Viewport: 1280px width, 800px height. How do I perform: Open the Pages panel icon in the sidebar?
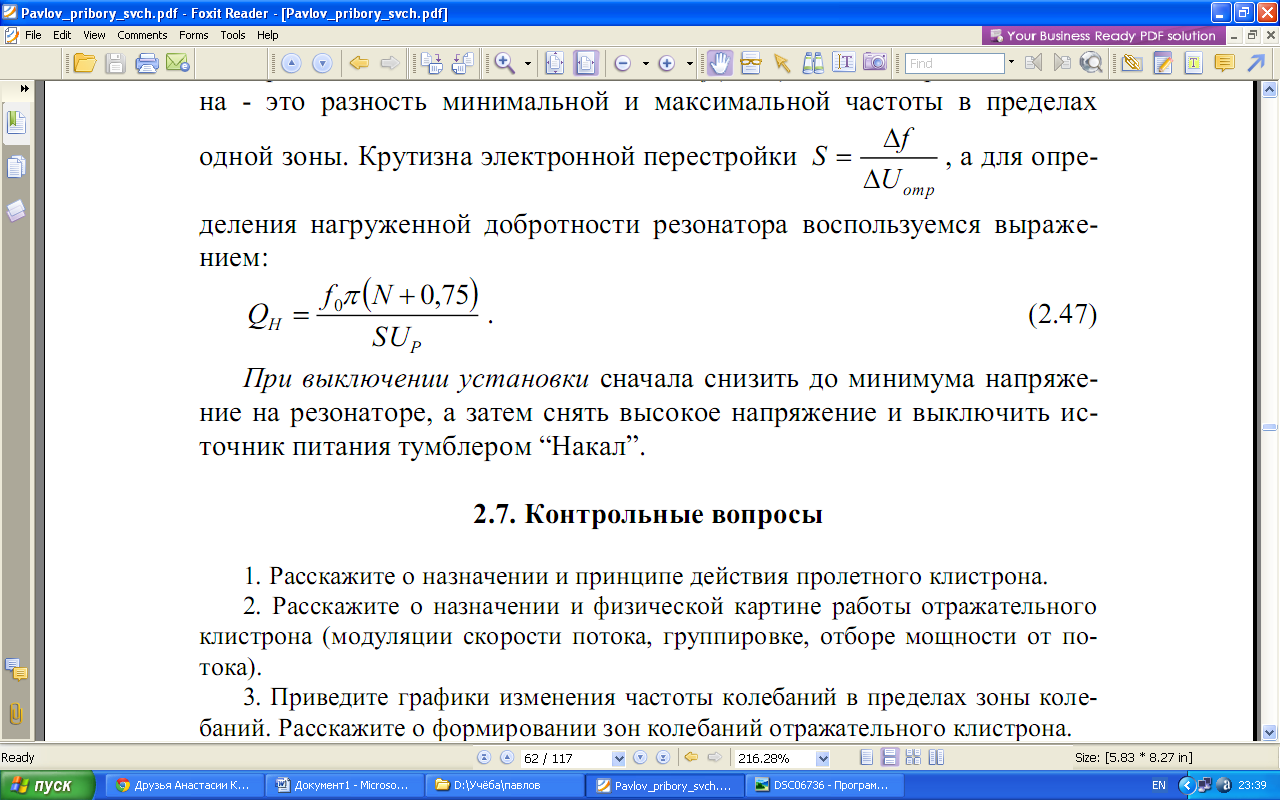(x=16, y=166)
